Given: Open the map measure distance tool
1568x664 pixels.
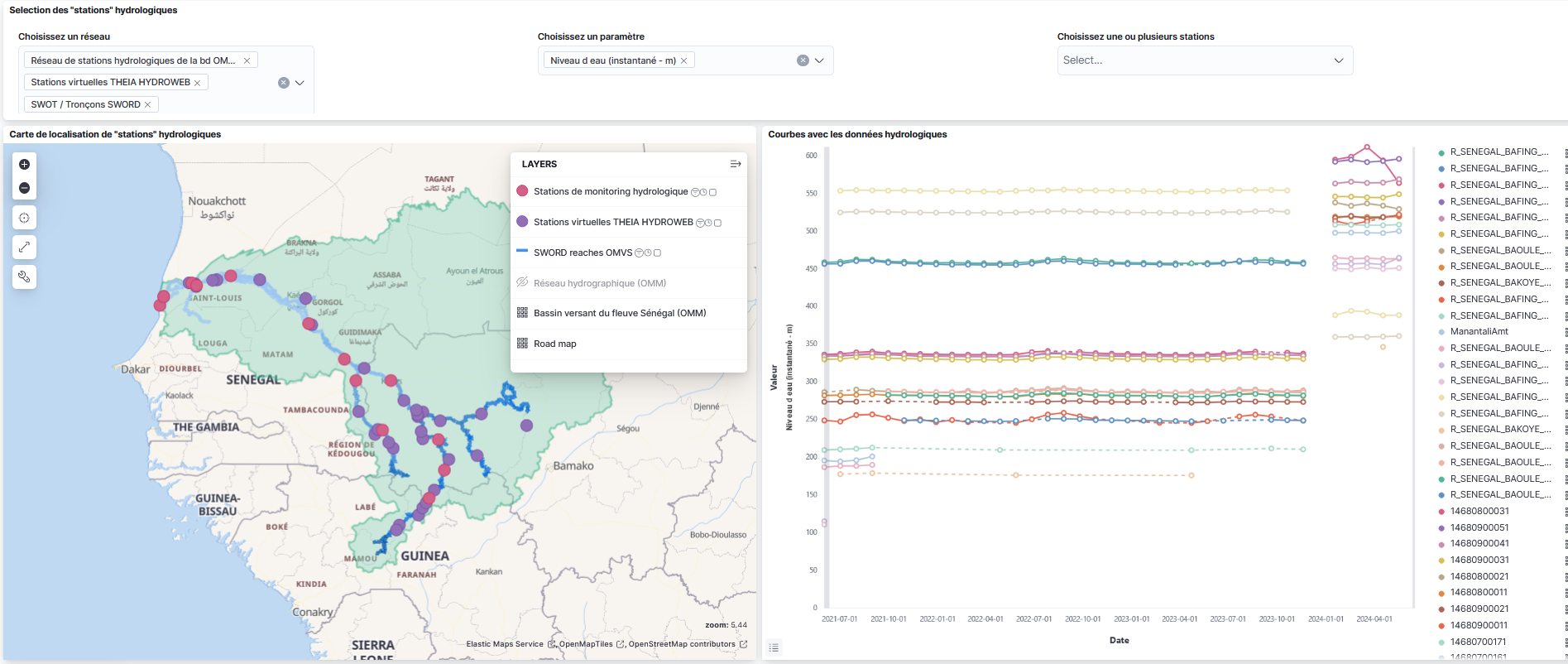Looking at the screenshot, I should 24,247.
